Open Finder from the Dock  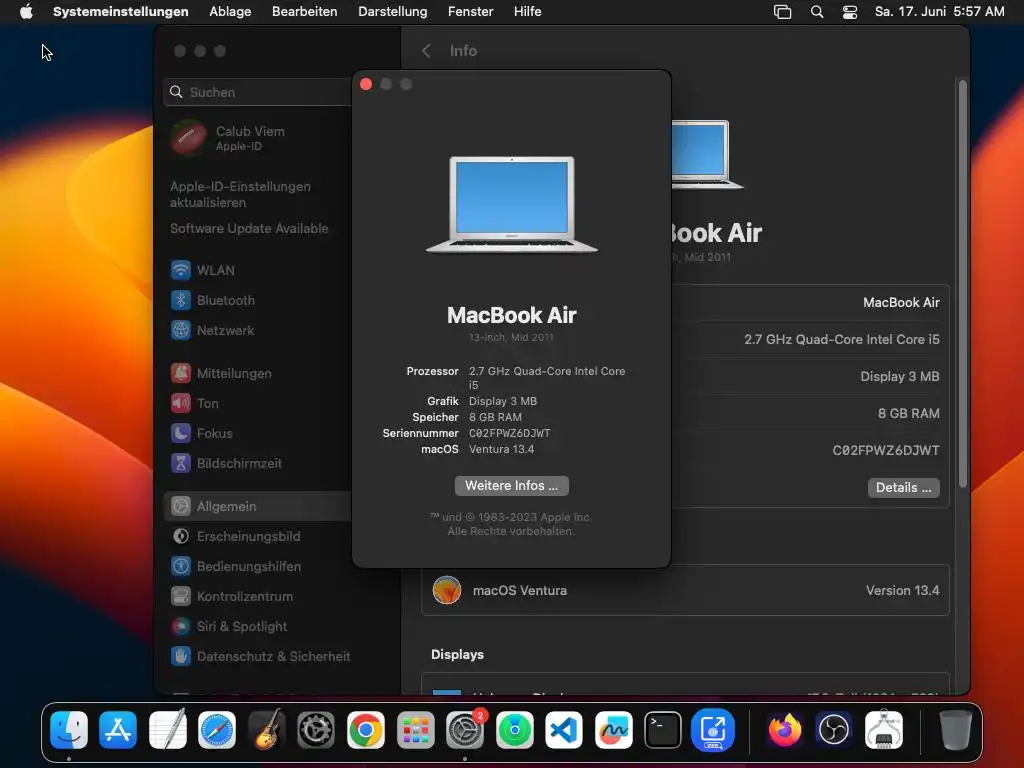pos(69,729)
